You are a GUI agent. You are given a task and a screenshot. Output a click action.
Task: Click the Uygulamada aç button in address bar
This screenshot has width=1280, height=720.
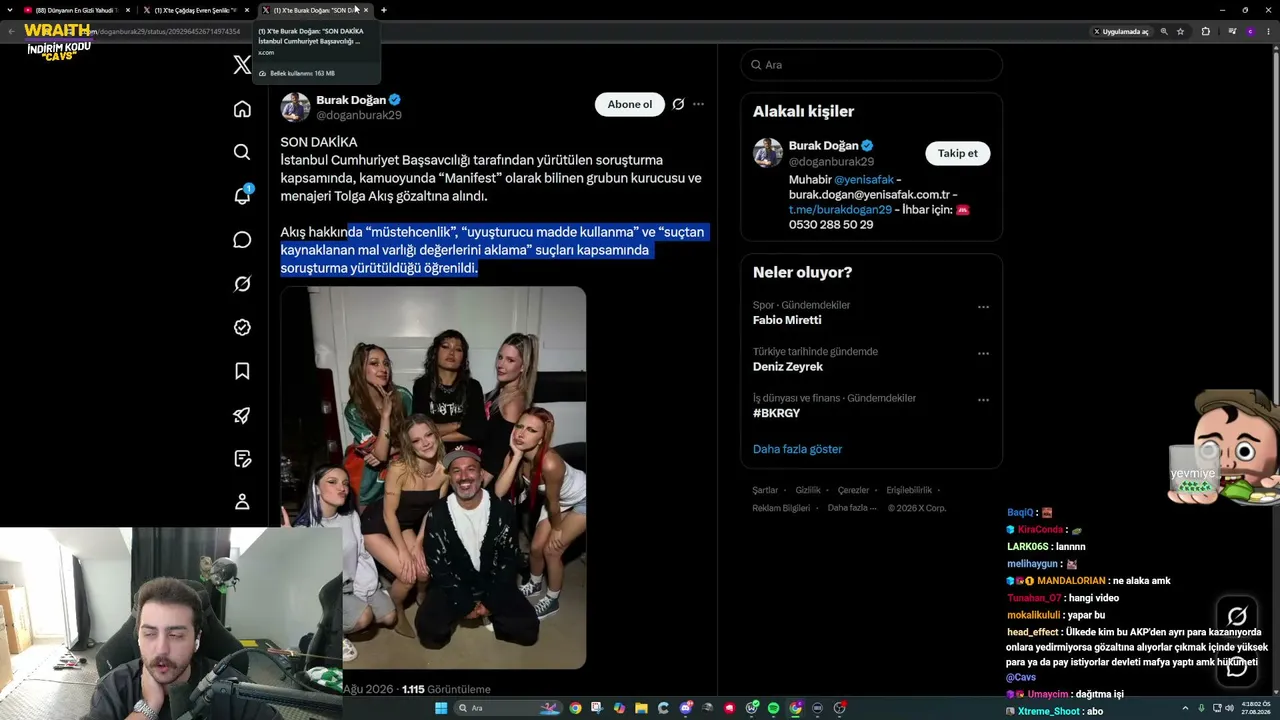pyautogui.click(x=1121, y=31)
